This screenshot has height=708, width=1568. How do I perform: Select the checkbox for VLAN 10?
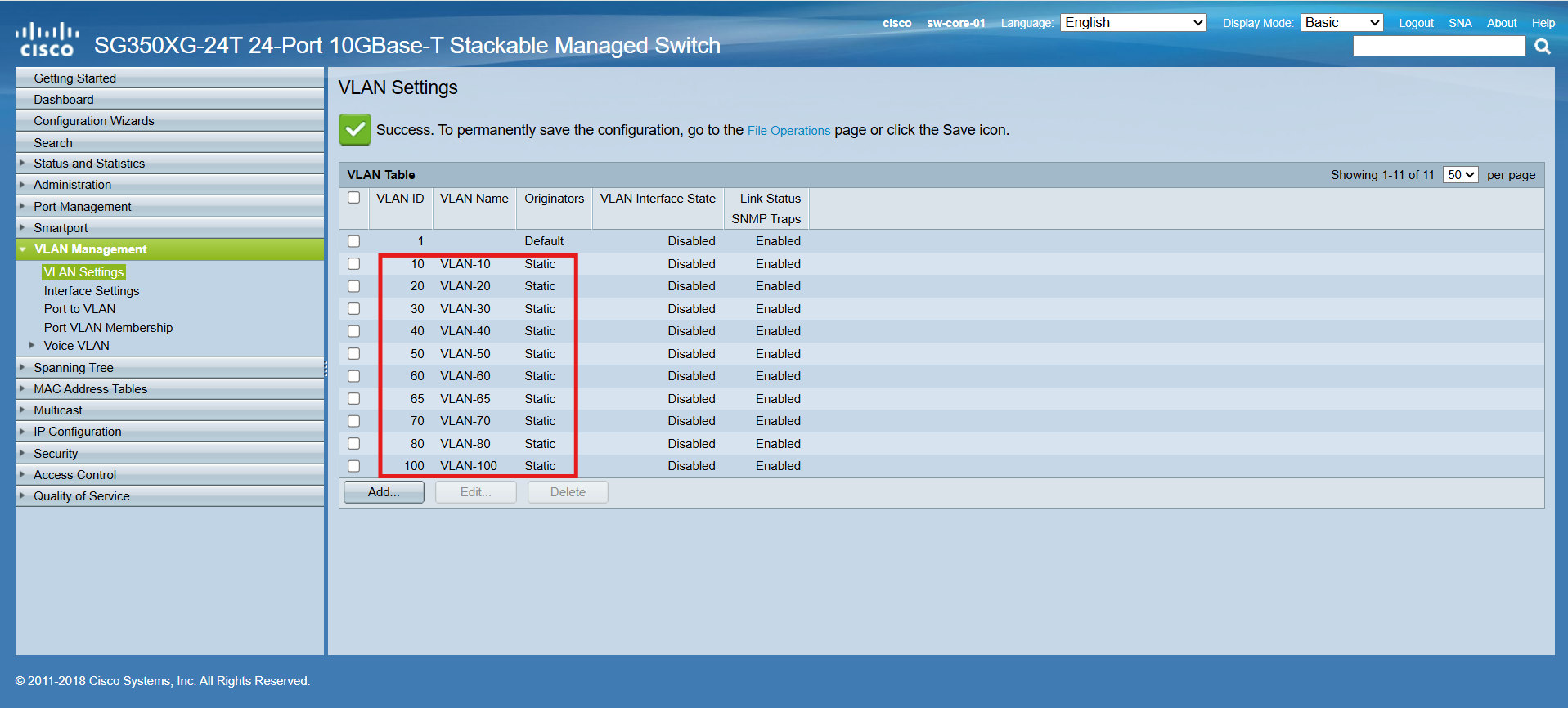353,264
